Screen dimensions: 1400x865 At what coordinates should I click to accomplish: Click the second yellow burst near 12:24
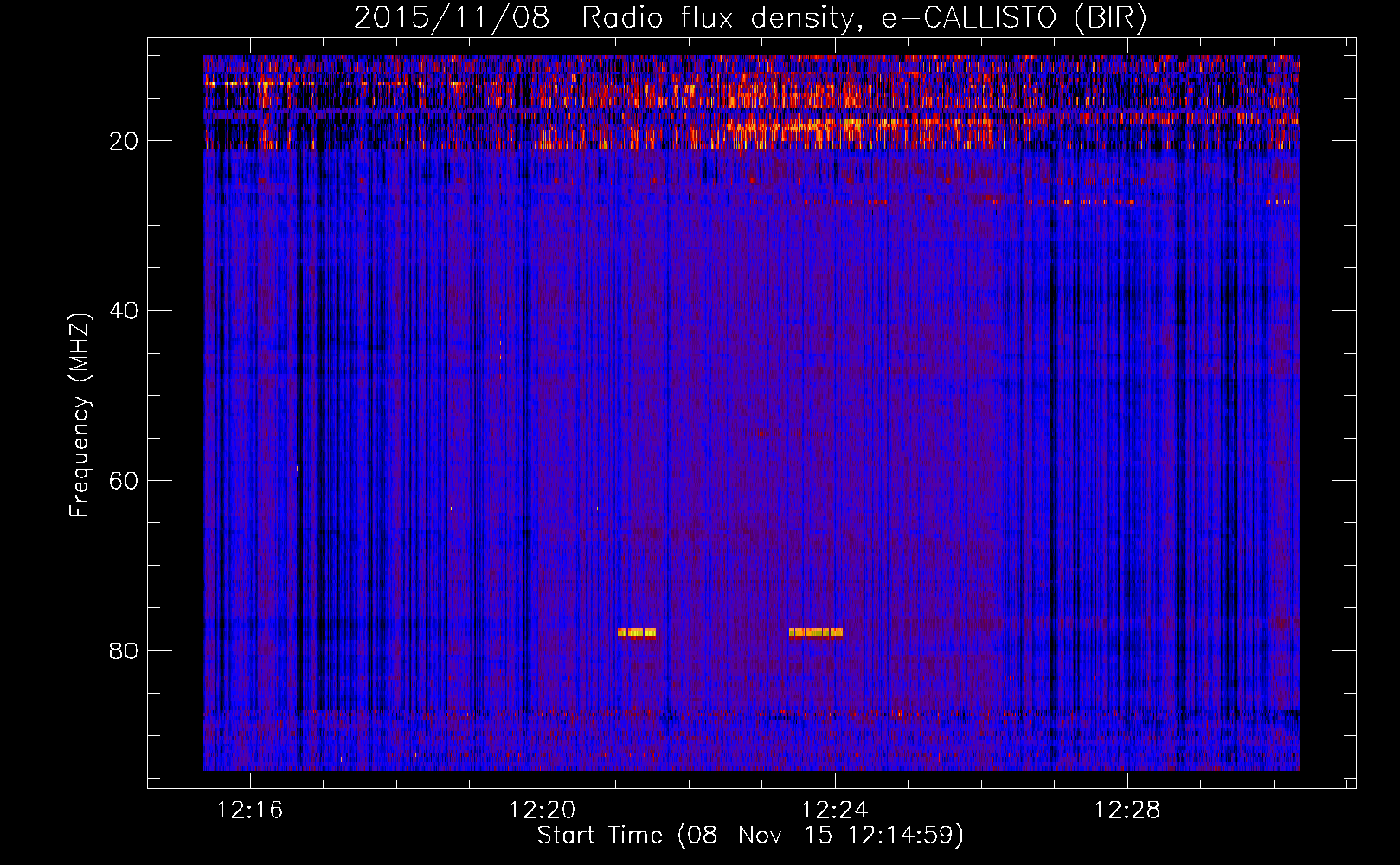tap(816, 632)
